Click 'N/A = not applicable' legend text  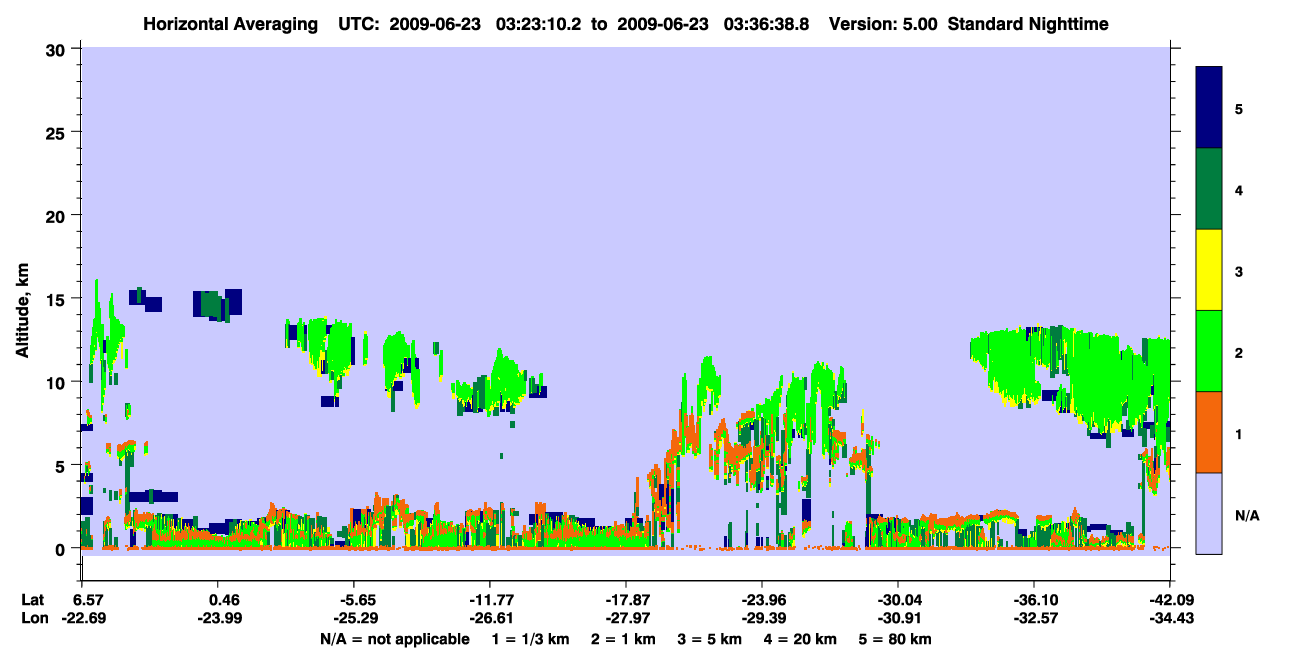[394, 639]
